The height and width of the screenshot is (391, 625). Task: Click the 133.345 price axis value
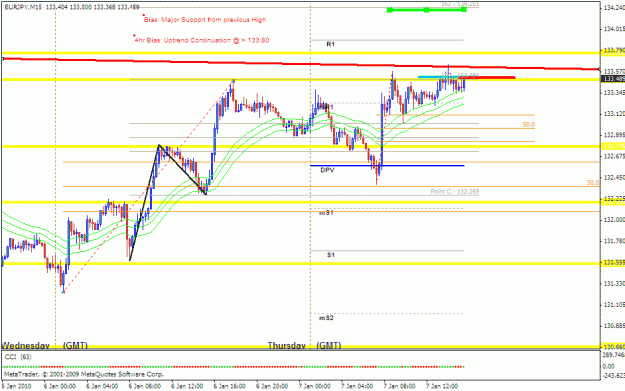click(614, 92)
